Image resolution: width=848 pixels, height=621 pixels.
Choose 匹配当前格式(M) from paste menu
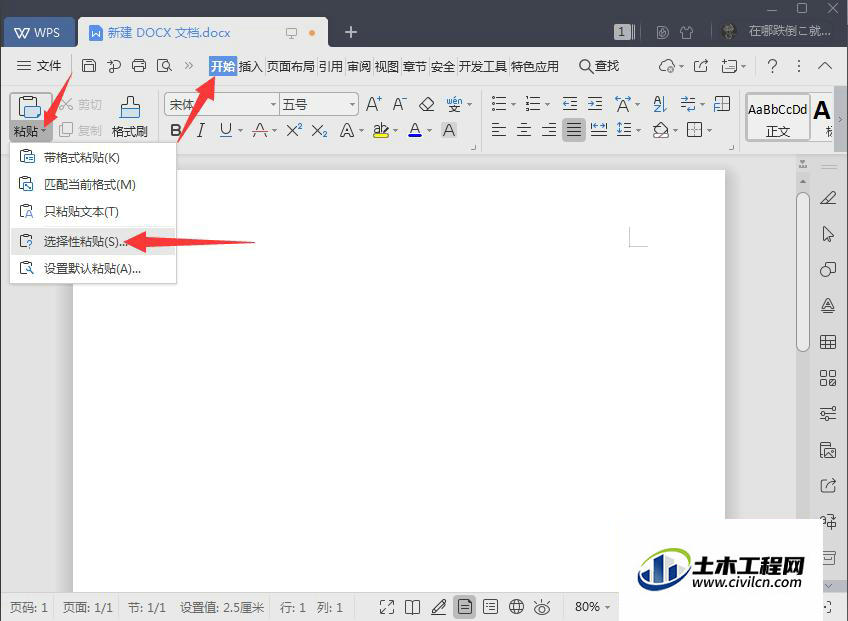[93, 184]
